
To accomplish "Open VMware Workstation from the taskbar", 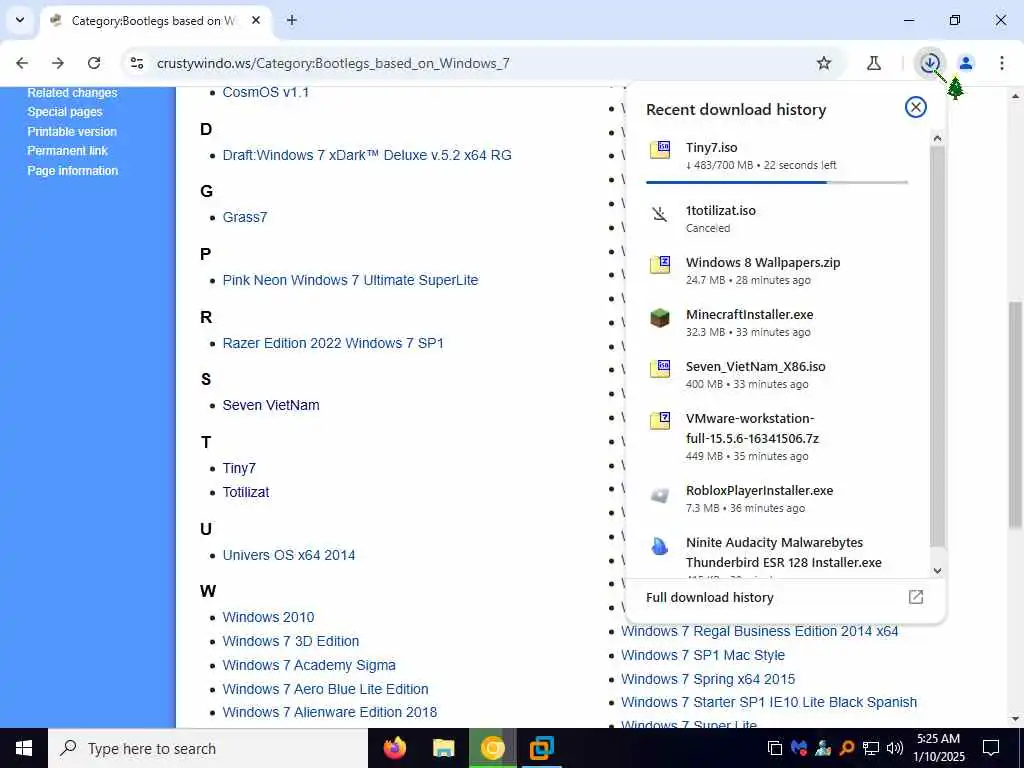I will [541, 748].
